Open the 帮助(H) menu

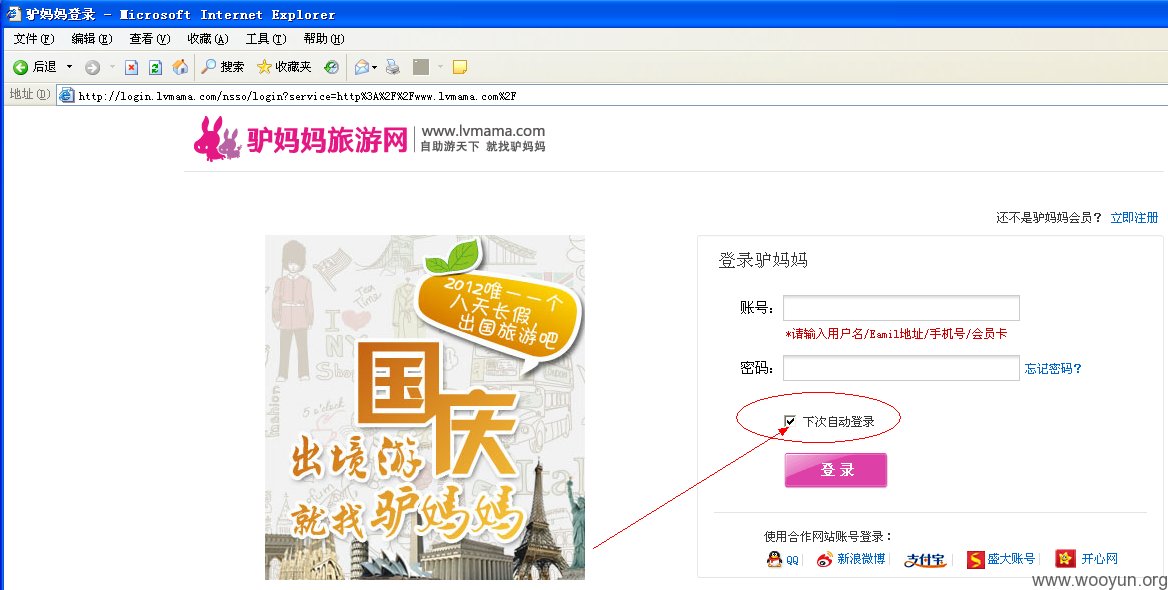click(x=324, y=39)
